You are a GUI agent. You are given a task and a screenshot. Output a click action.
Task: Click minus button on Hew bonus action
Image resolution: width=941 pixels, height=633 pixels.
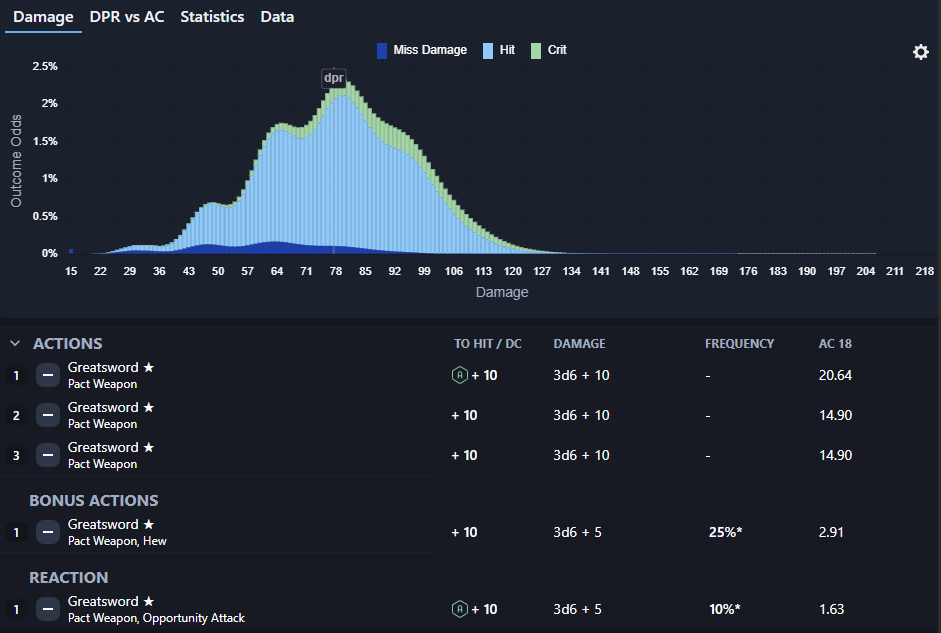click(47, 533)
